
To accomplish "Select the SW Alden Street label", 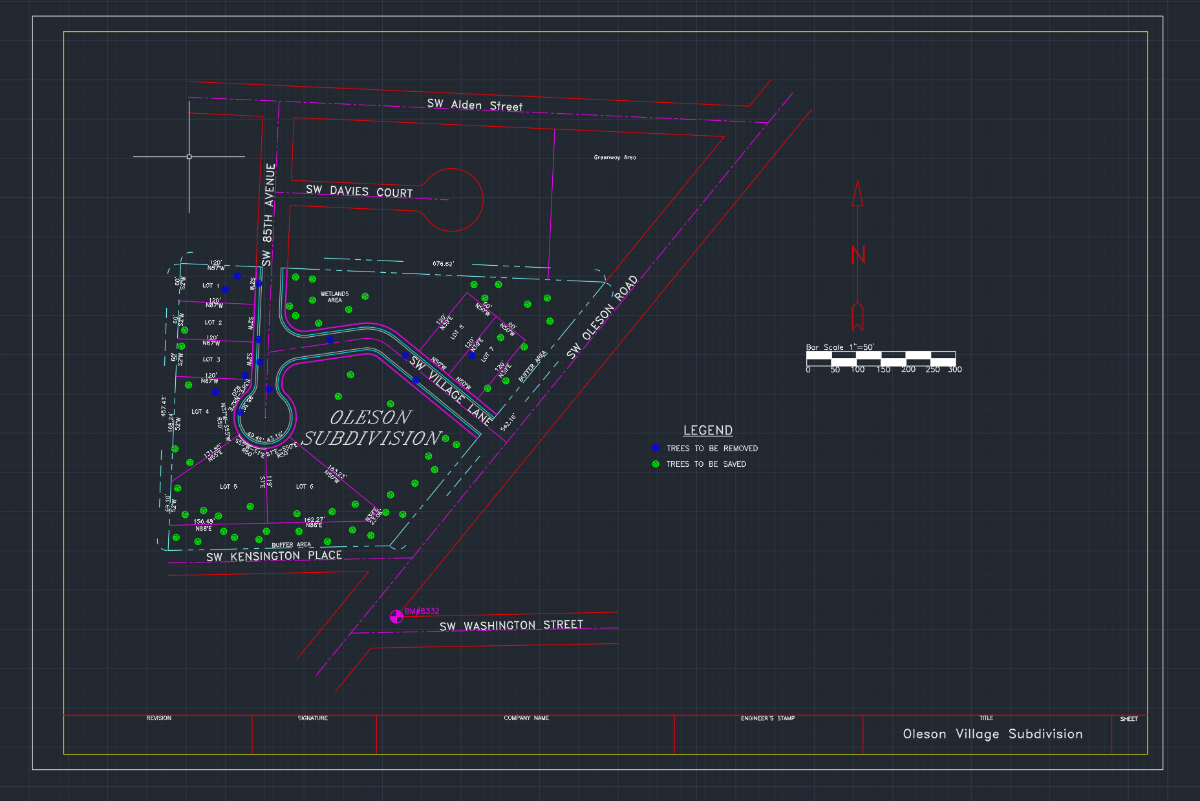I will (x=475, y=105).
